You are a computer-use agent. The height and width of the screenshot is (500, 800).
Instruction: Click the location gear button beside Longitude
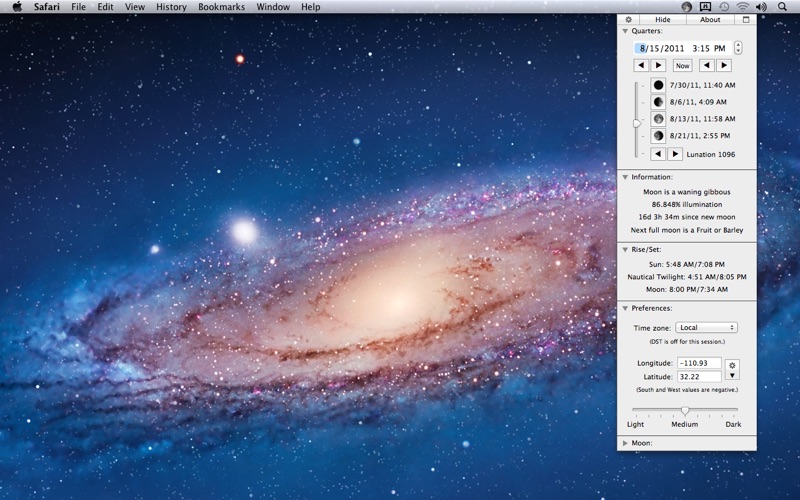click(x=732, y=365)
